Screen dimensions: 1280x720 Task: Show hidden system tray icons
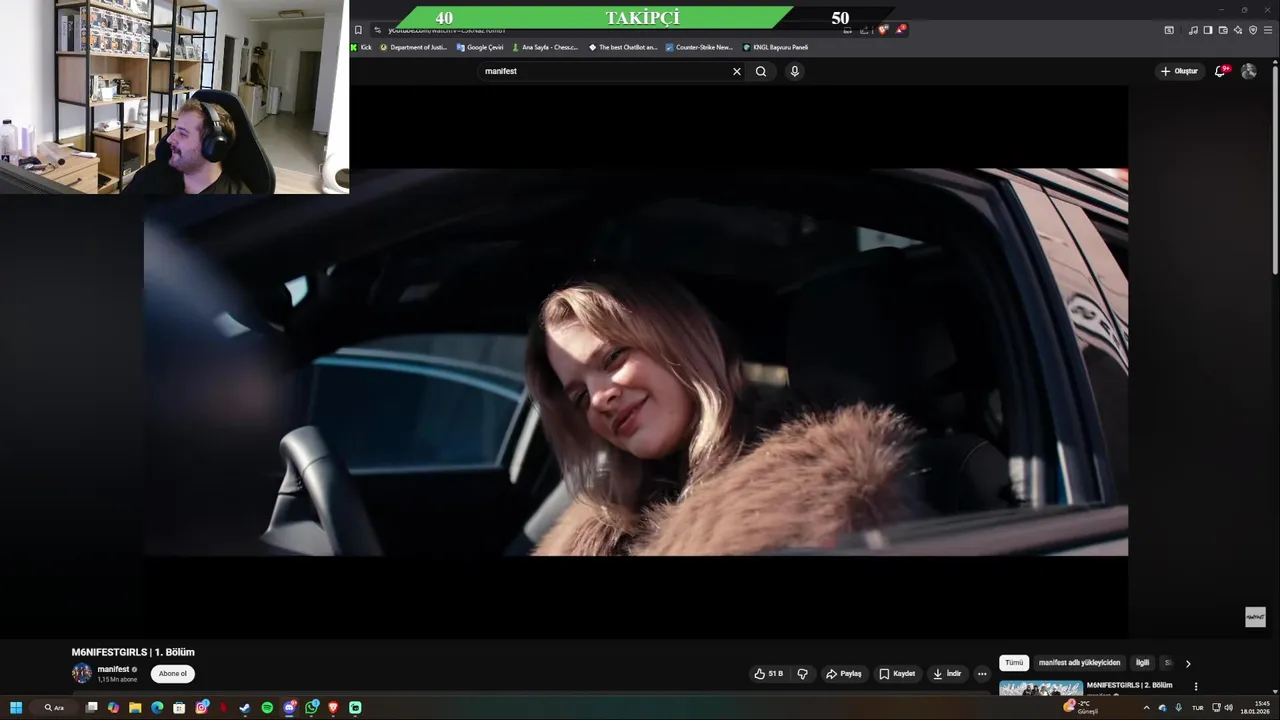tap(1147, 708)
